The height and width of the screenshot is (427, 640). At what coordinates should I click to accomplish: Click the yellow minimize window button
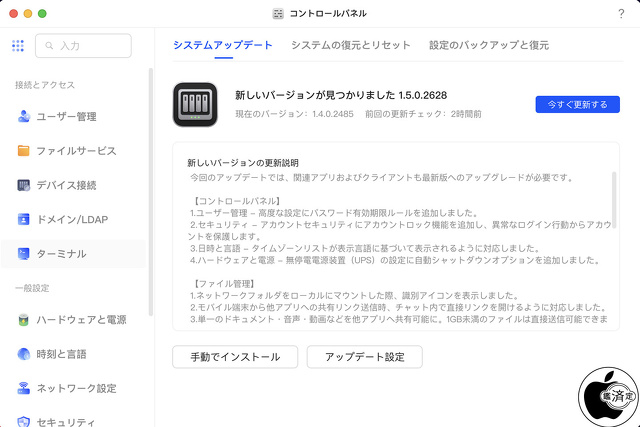(28, 13)
